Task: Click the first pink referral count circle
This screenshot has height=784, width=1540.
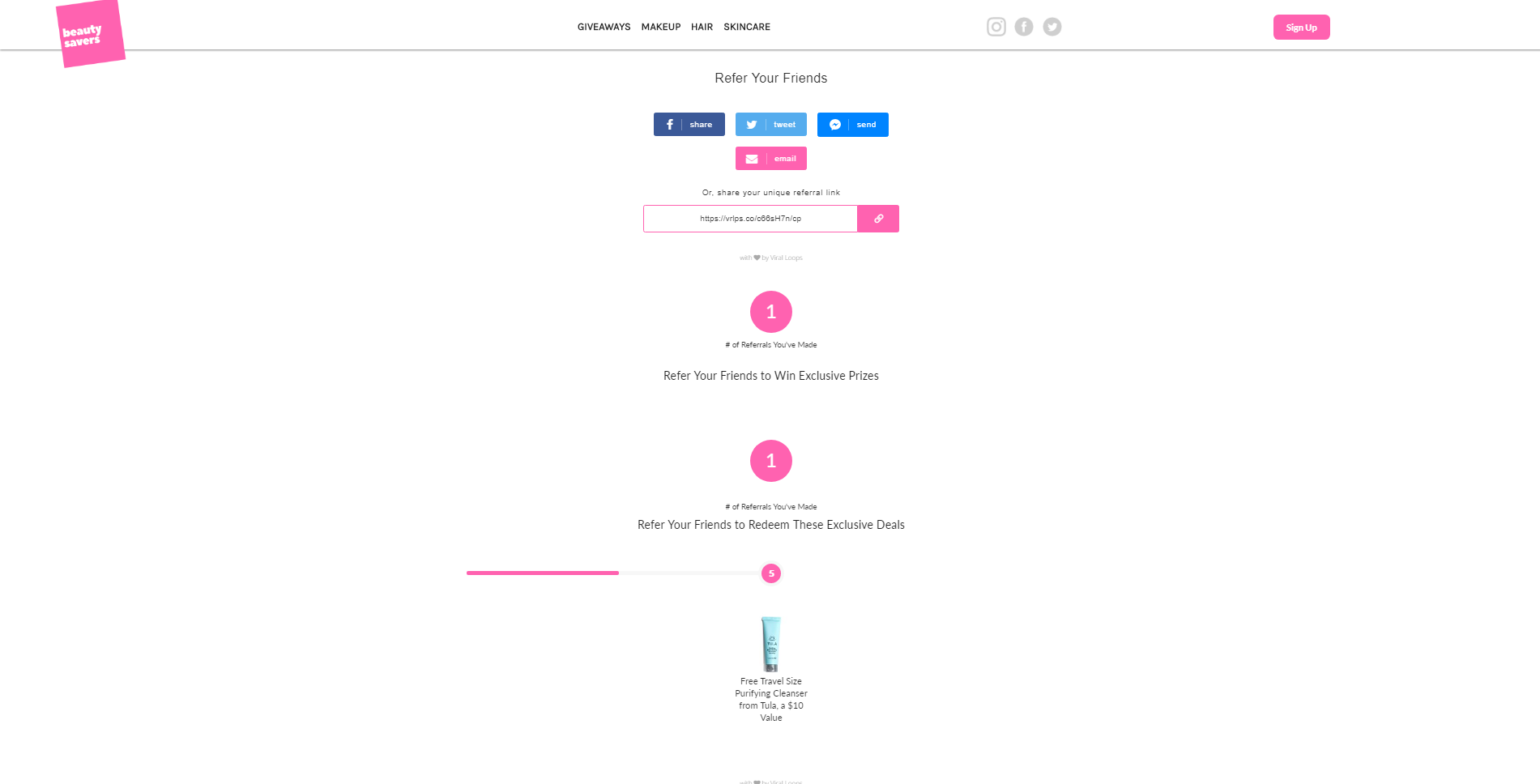Action: click(771, 312)
